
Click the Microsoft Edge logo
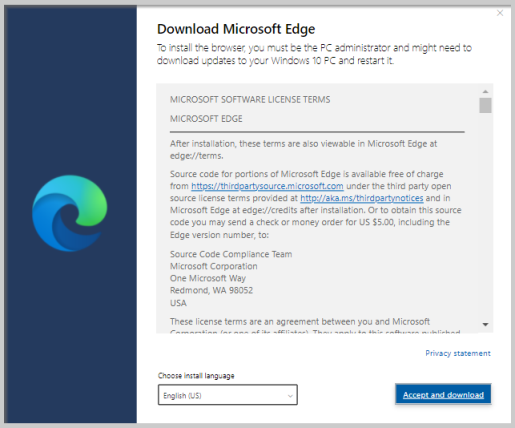(x=70, y=213)
